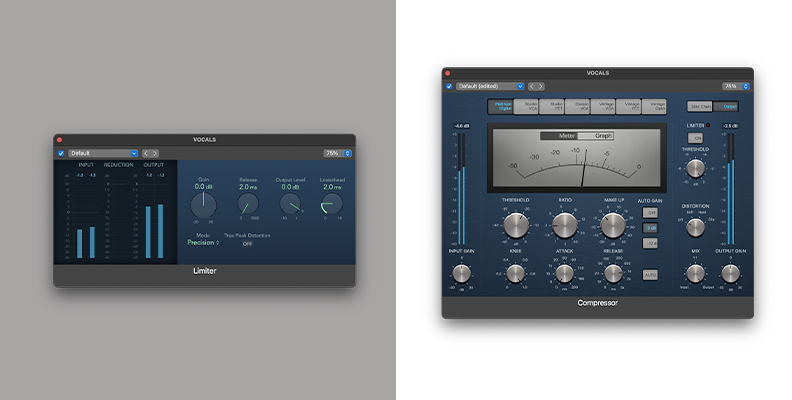Open the Precision mode menu in Limiter

203,242
